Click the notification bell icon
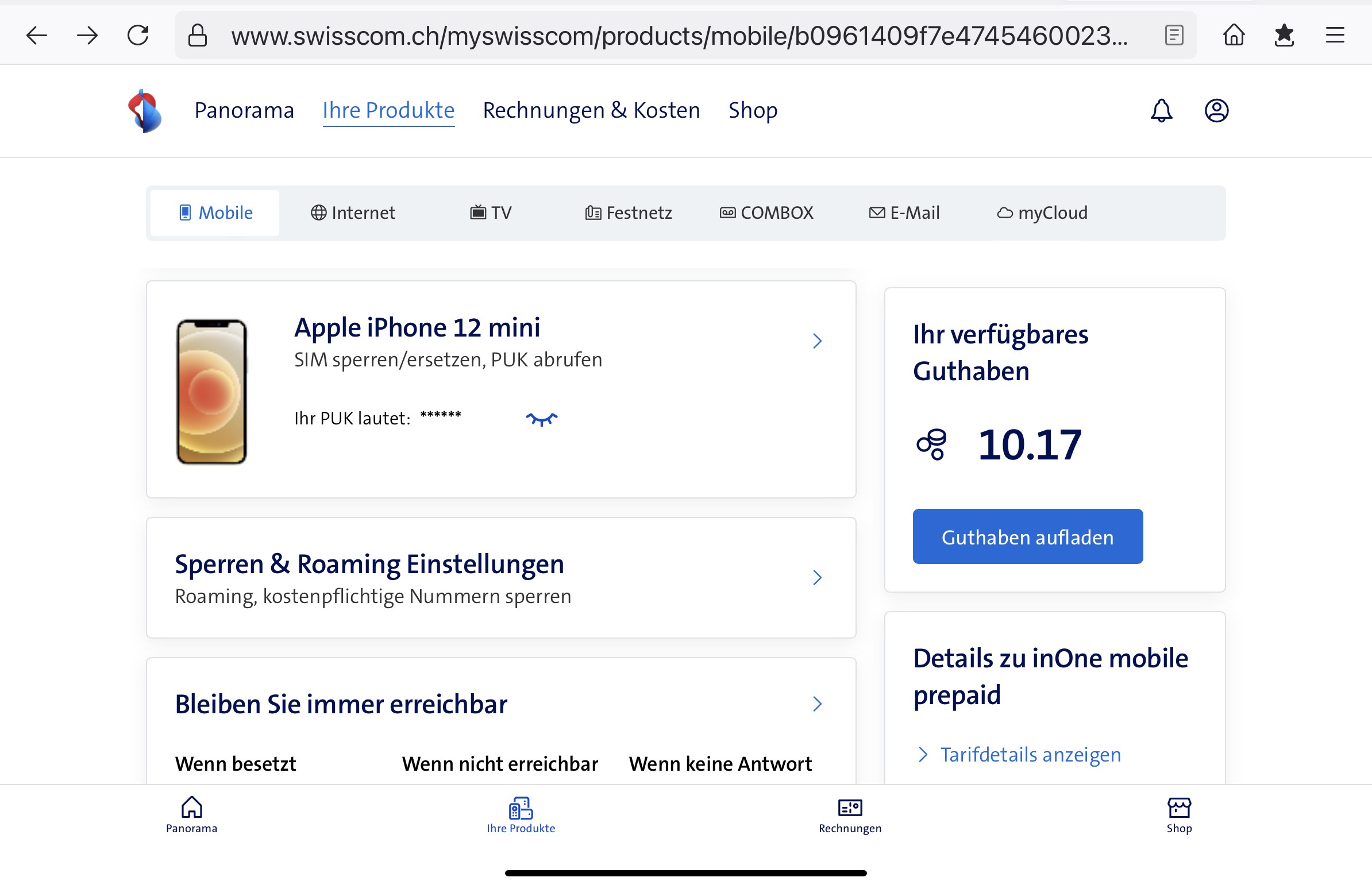Image resolution: width=1372 pixels, height=885 pixels. click(1161, 110)
